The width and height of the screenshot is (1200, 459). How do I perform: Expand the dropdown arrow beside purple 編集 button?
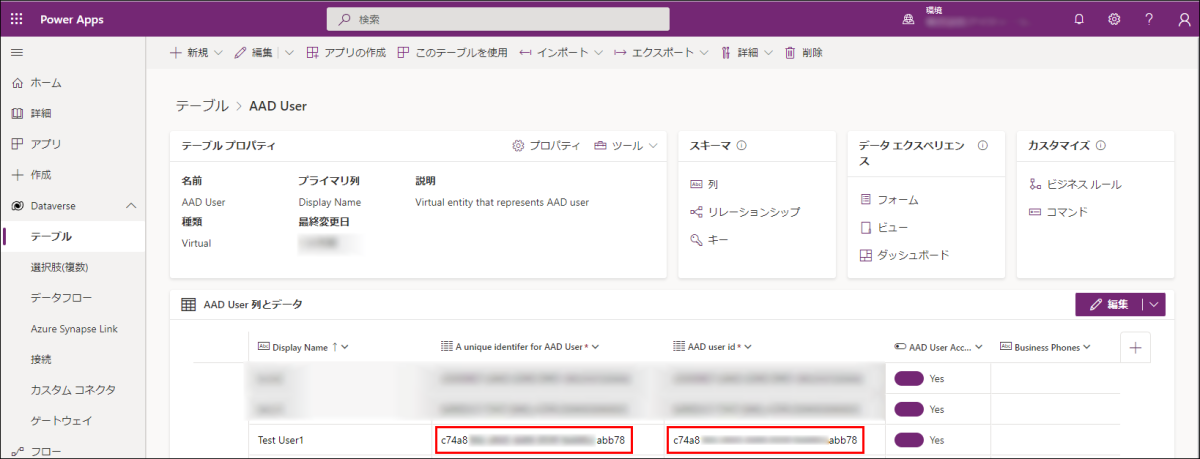point(1154,305)
